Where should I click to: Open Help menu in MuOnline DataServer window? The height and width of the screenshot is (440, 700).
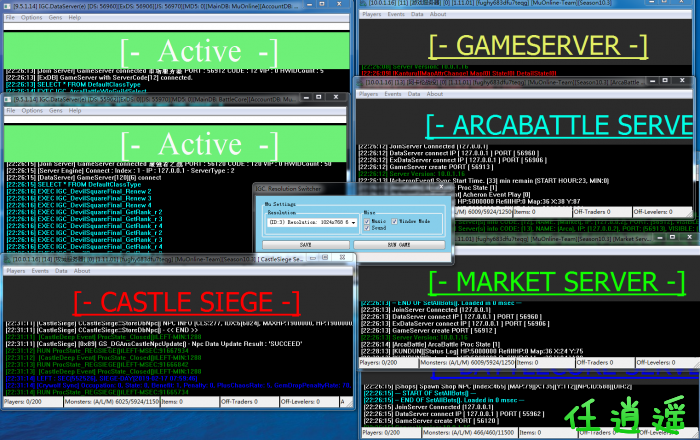click(x=75, y=17)
